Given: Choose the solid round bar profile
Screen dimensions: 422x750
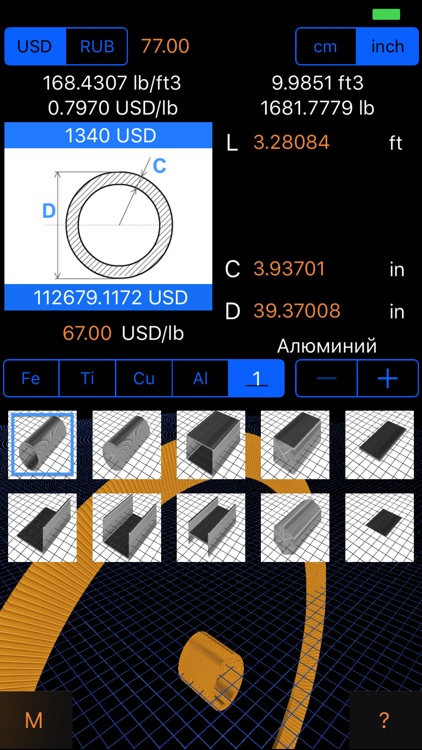Looking at the screenshot, I should [x=127, y=445].
